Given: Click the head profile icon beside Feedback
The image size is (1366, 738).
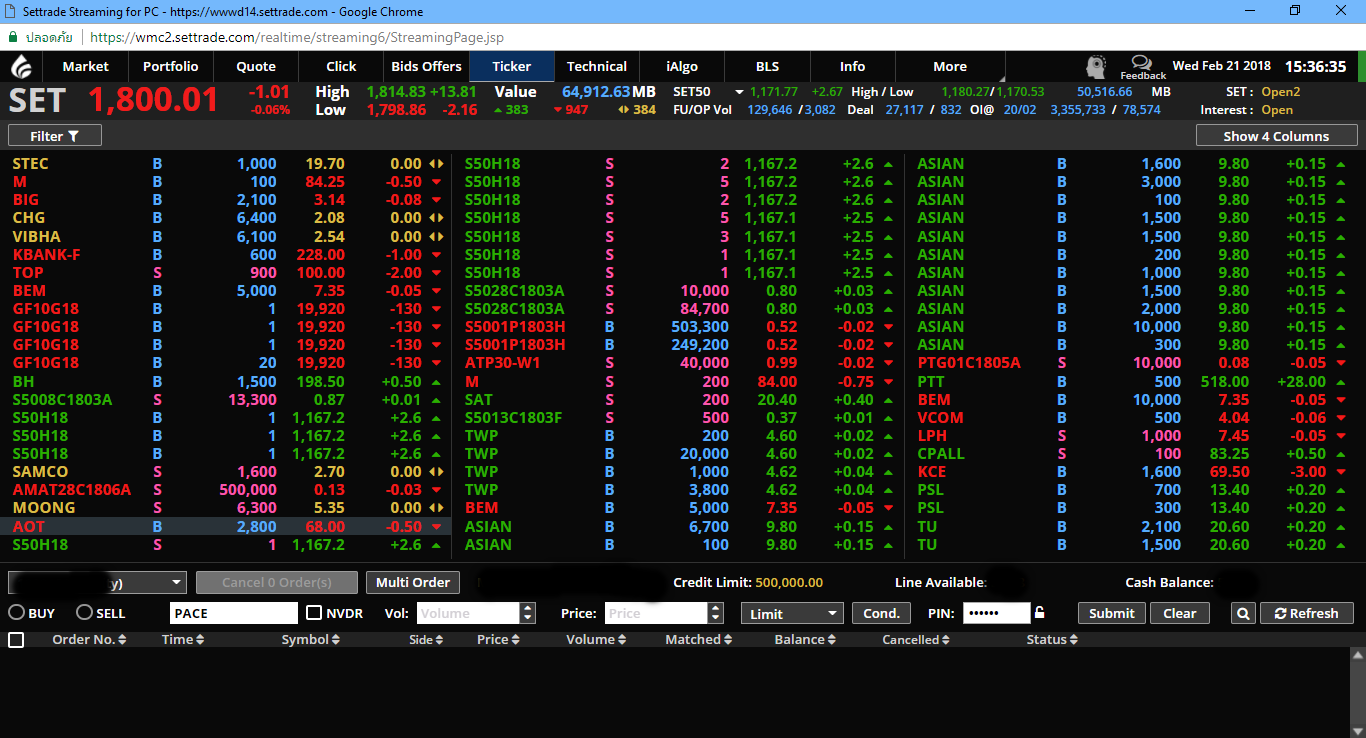Looking at the screenshot, I should point(1097,67).
